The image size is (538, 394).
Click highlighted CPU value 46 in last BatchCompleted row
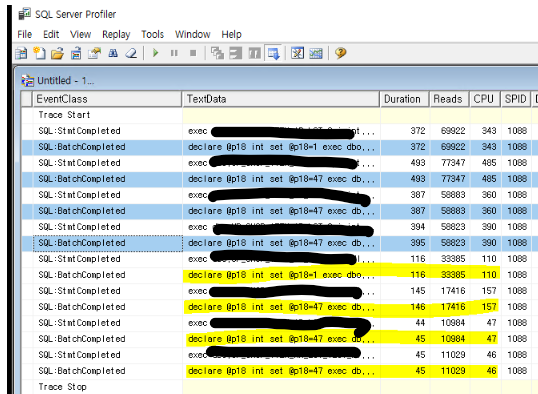coord(491,371)
